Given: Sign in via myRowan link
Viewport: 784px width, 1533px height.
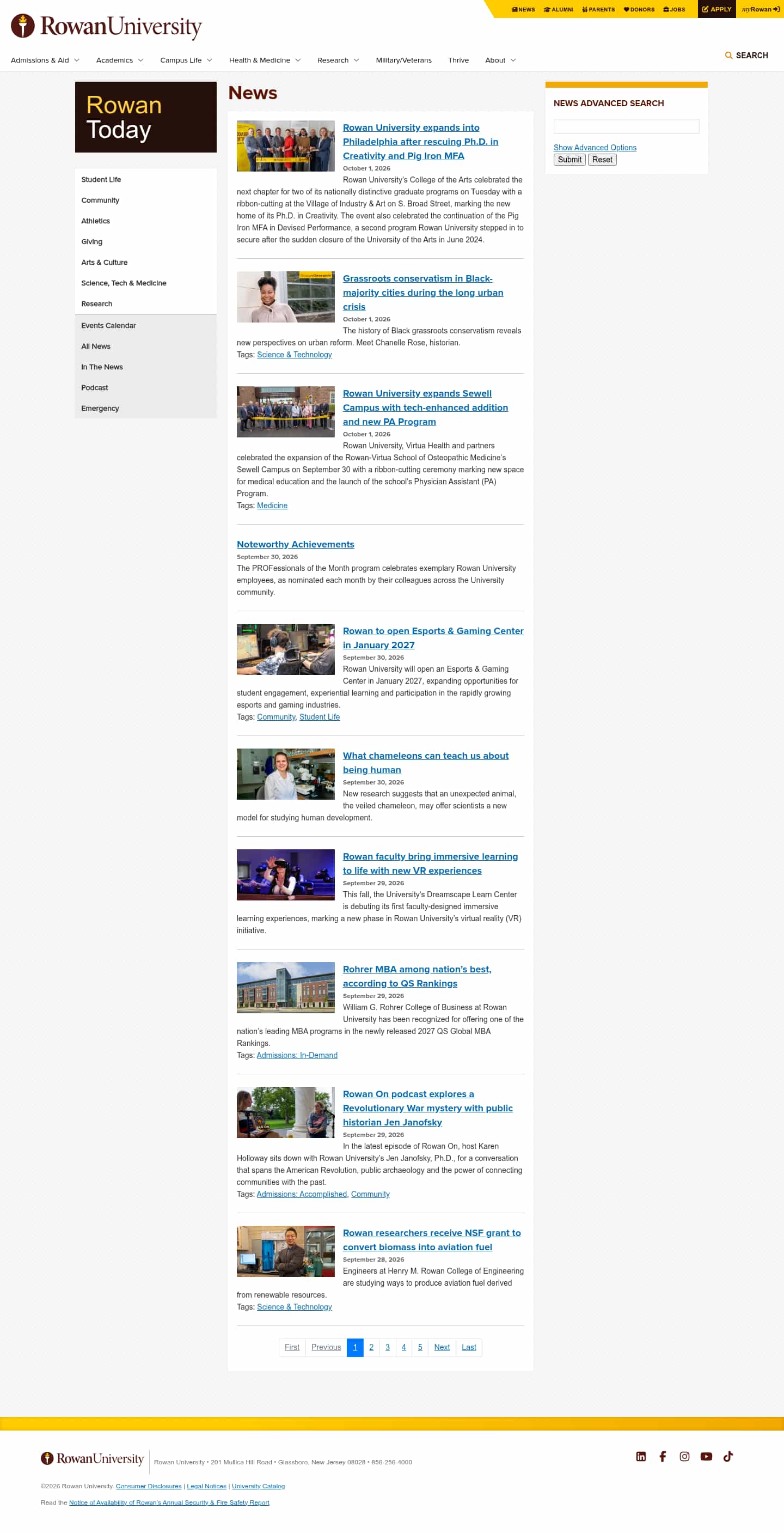Looking at the screenshot, I should (x=760, y=9).
